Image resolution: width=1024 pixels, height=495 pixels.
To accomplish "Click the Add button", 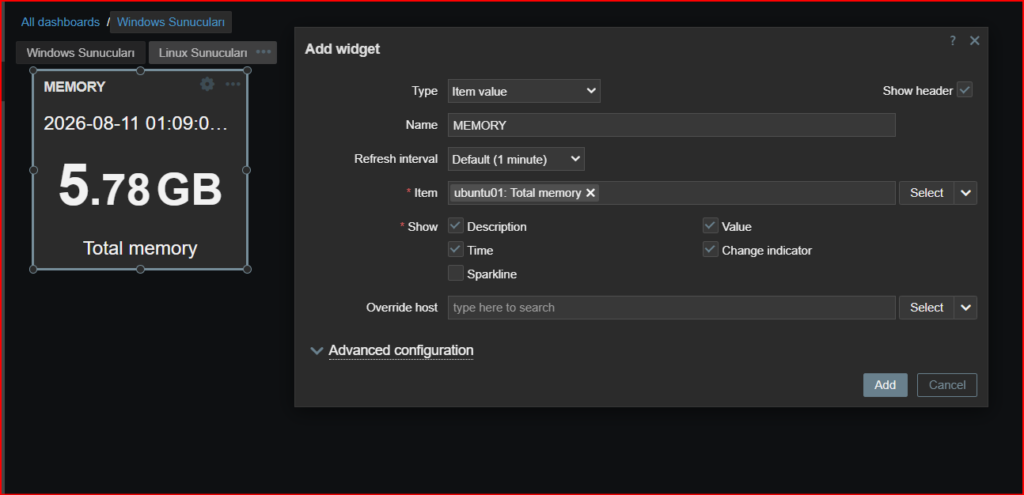I will (885, 385).
